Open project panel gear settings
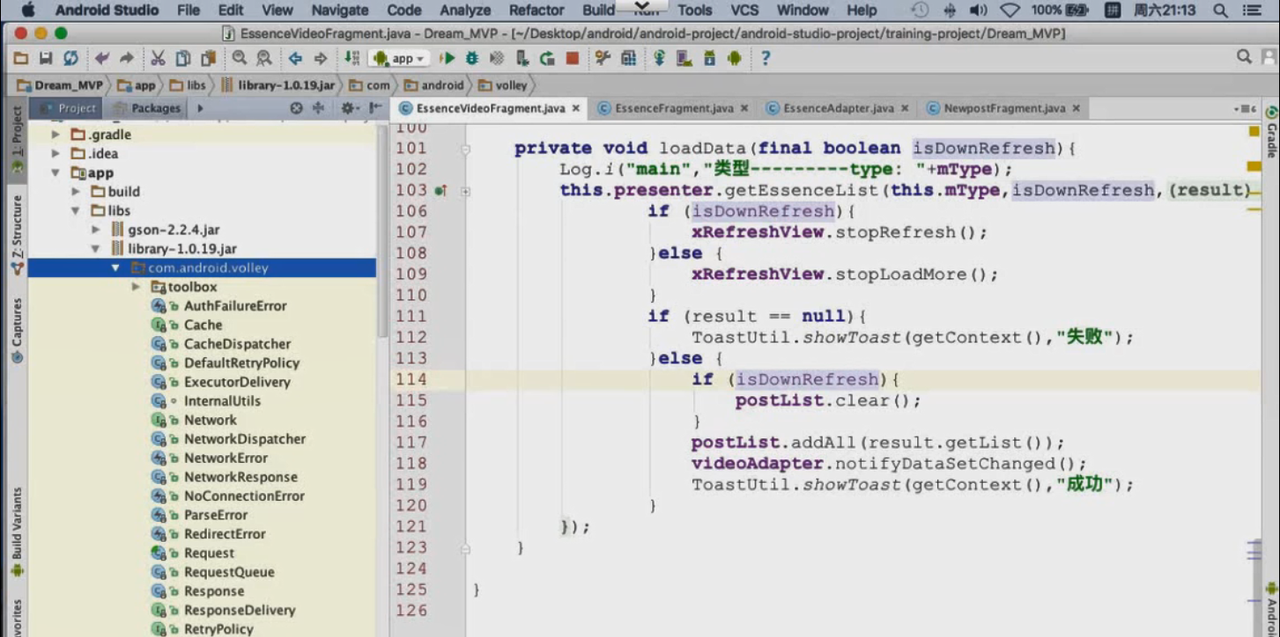 click(x=347, y=108)
